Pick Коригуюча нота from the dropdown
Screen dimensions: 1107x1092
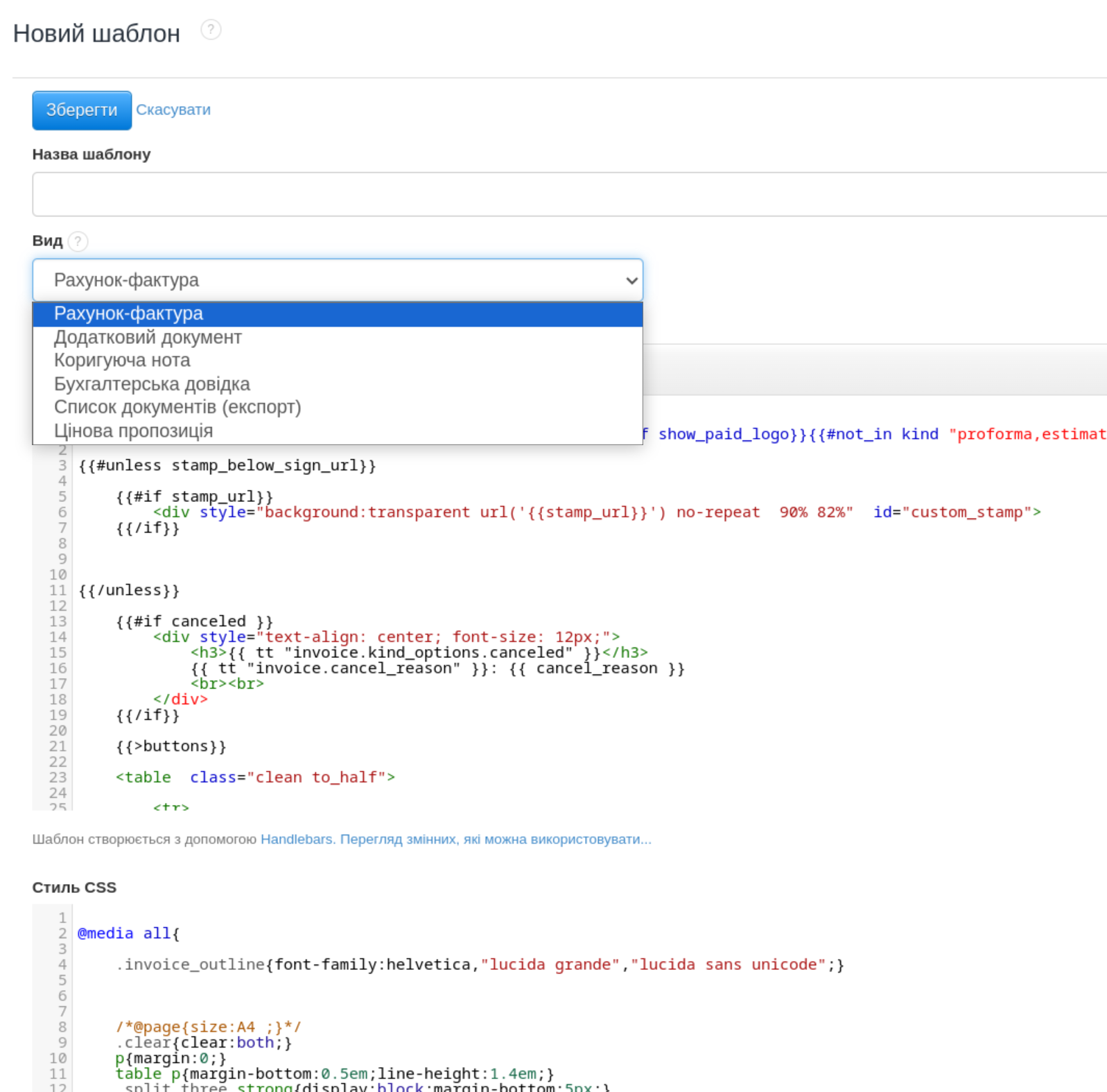pos(122,361)
